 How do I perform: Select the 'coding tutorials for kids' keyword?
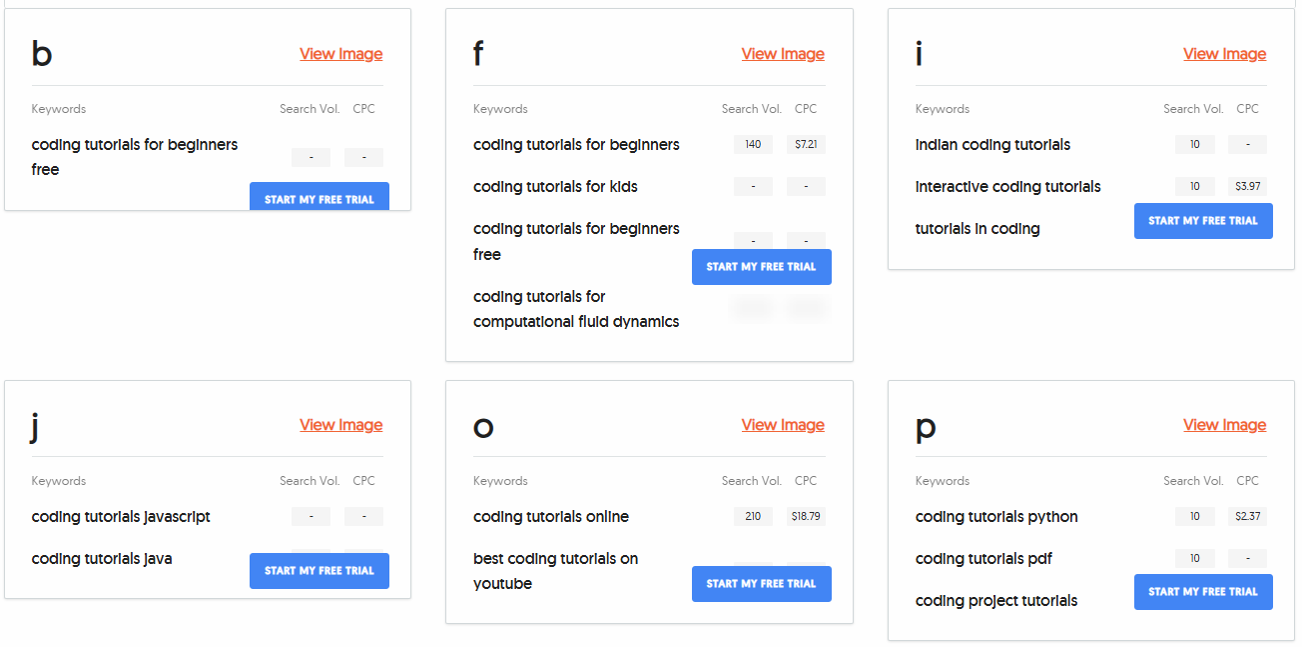pyautogui.click(x=555, y=187)
